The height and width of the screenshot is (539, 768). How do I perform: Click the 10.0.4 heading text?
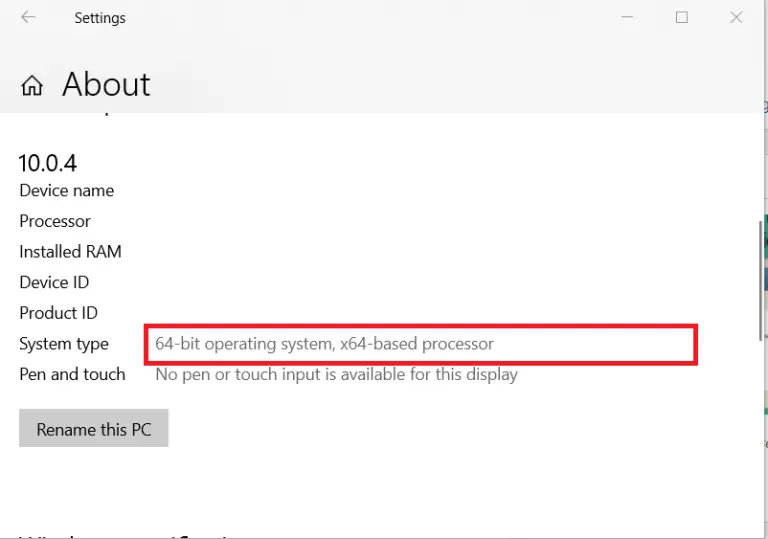click(x=48, y=163)
